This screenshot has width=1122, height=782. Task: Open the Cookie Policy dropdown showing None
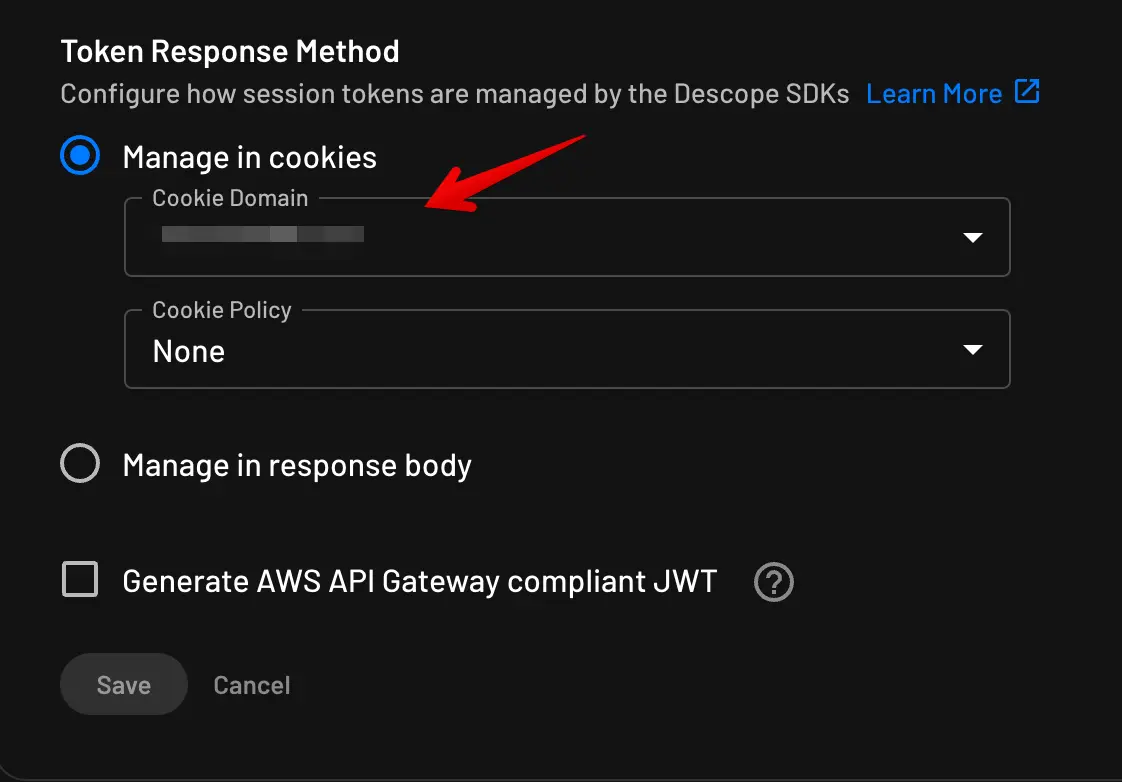tap(567, 349)
